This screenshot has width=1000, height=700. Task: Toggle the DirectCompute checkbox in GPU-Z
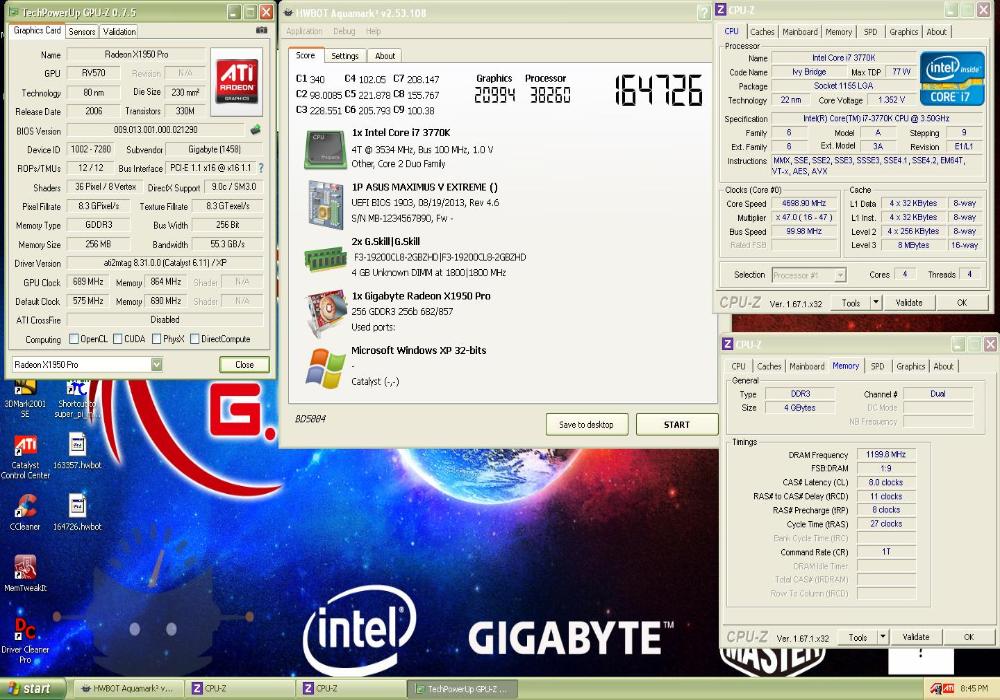pos(195,339)
